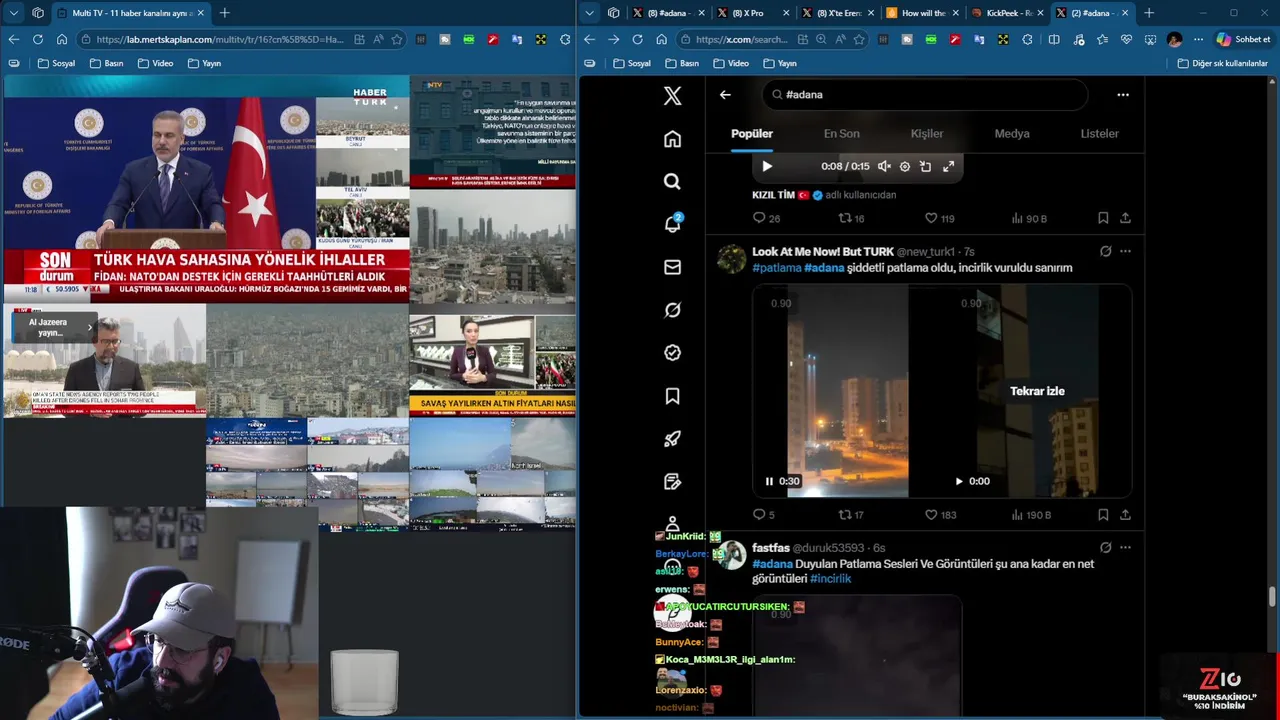This screenshot has height=720, width=1280.
Task: Click Sohbet et Copilot button
Action: (x=1244, y=39)
